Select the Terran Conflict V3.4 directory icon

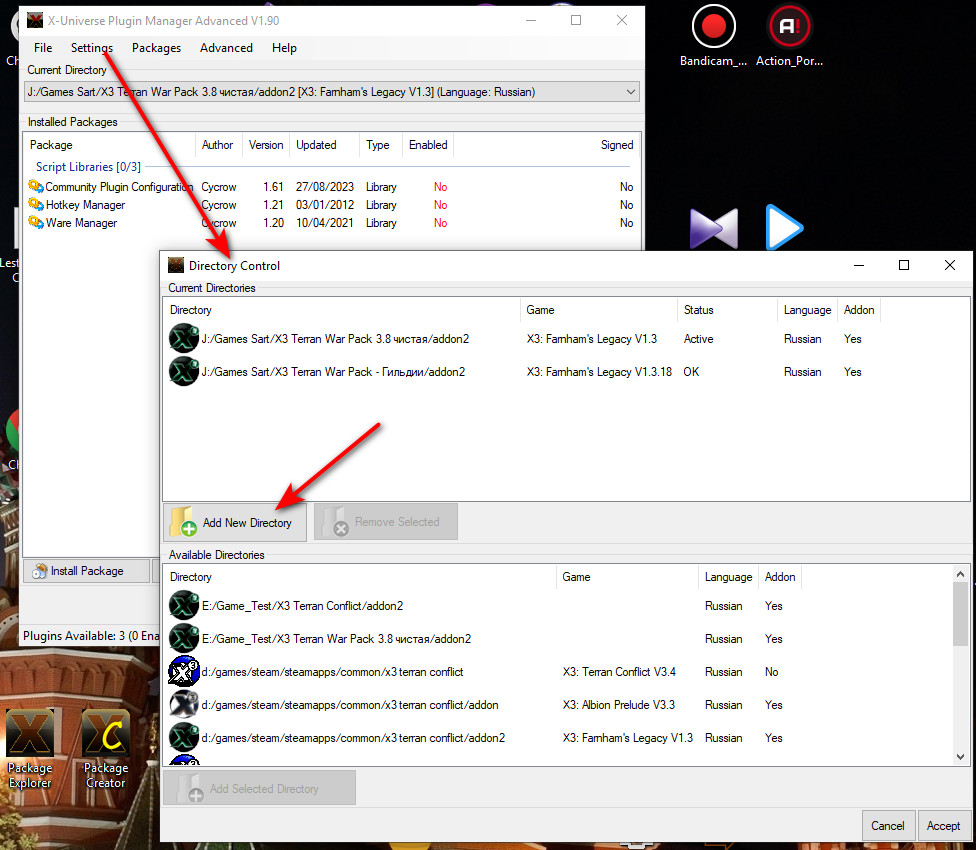point(184,672)
